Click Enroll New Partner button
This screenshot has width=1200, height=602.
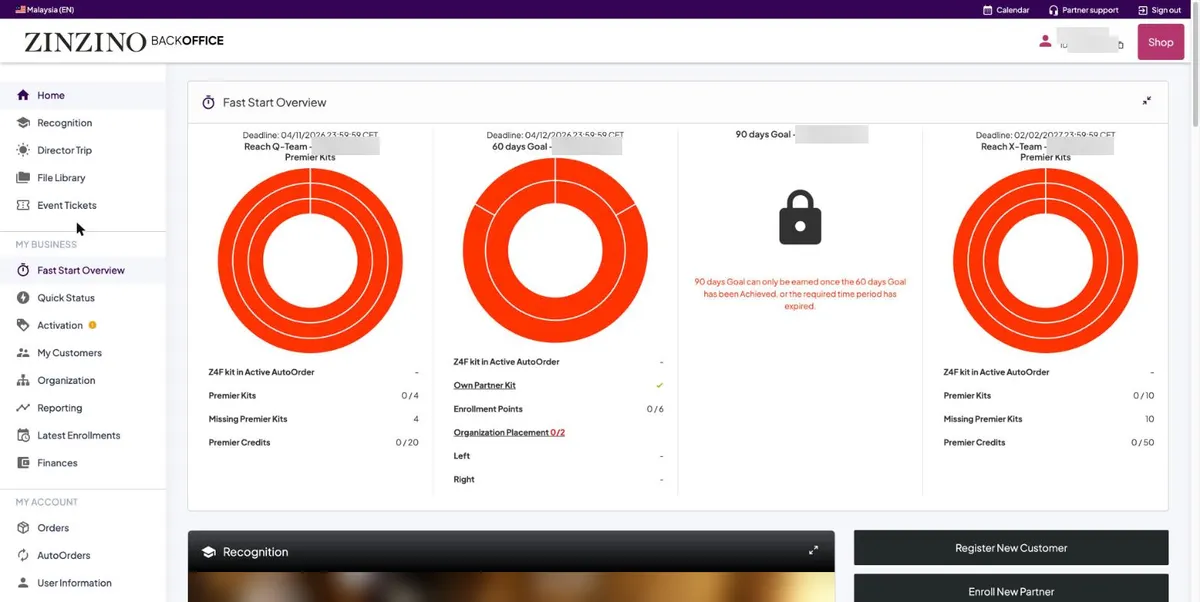pos(1011,590)
